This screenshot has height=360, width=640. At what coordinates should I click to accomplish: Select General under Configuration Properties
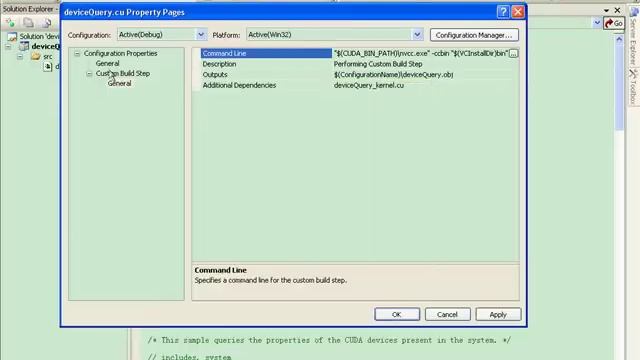tap(107, 63)
